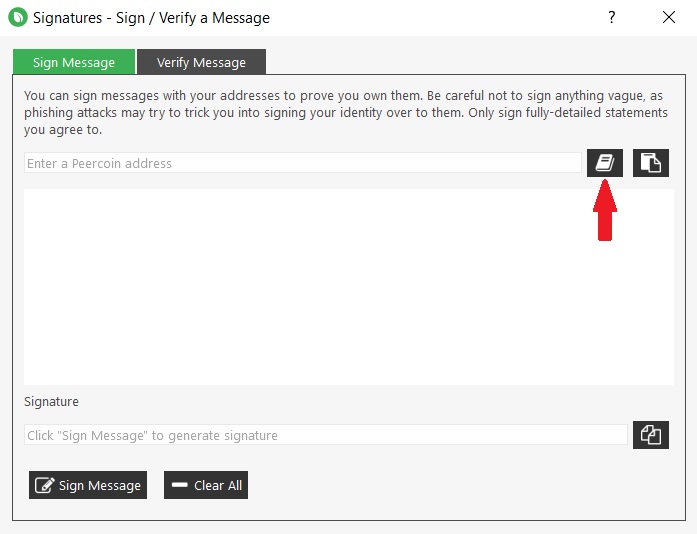The width and height of the screenshot is (697, 534).
Task: Click inside the large message text area
Action: (348, 286)
